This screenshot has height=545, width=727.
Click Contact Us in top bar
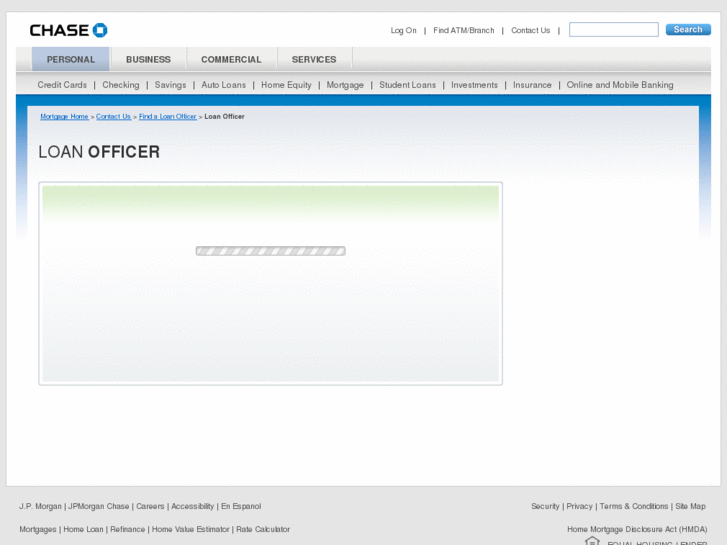(530, 30)
